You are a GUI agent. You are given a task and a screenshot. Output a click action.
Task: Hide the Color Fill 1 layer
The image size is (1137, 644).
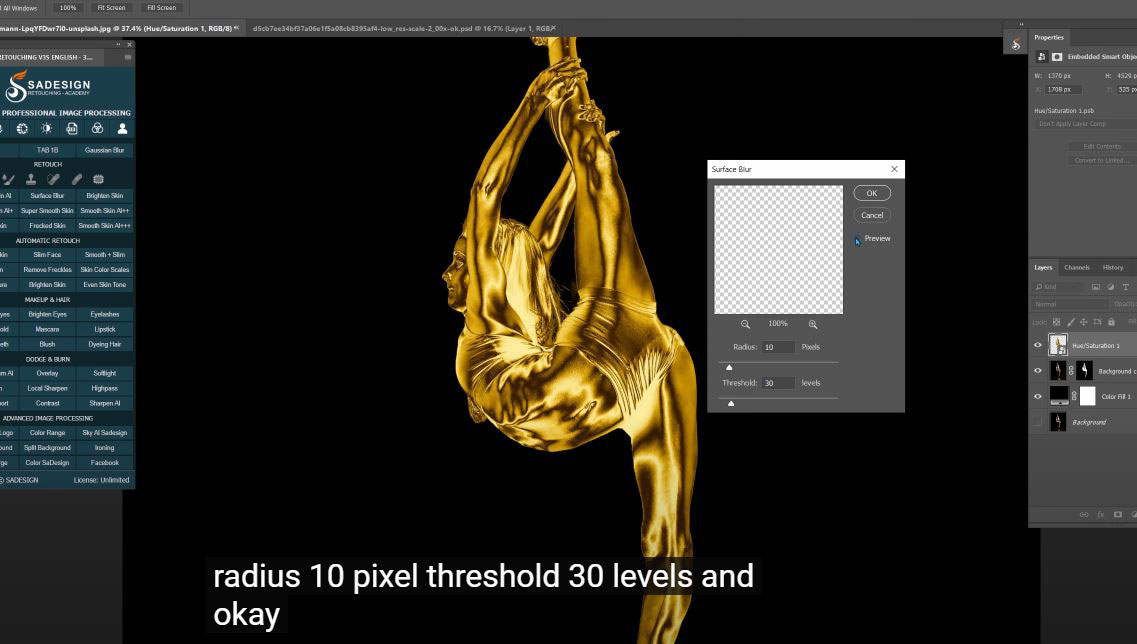click(x=1038, y=396)
